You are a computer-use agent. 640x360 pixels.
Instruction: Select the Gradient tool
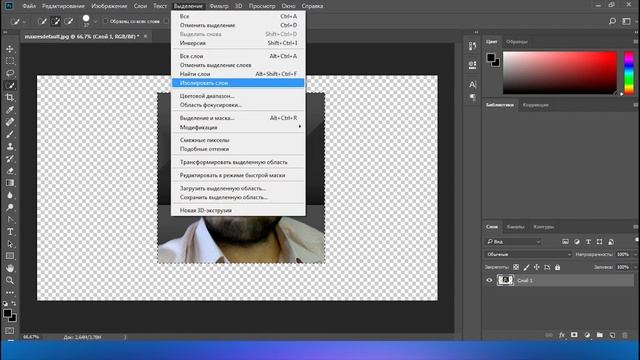10,183
